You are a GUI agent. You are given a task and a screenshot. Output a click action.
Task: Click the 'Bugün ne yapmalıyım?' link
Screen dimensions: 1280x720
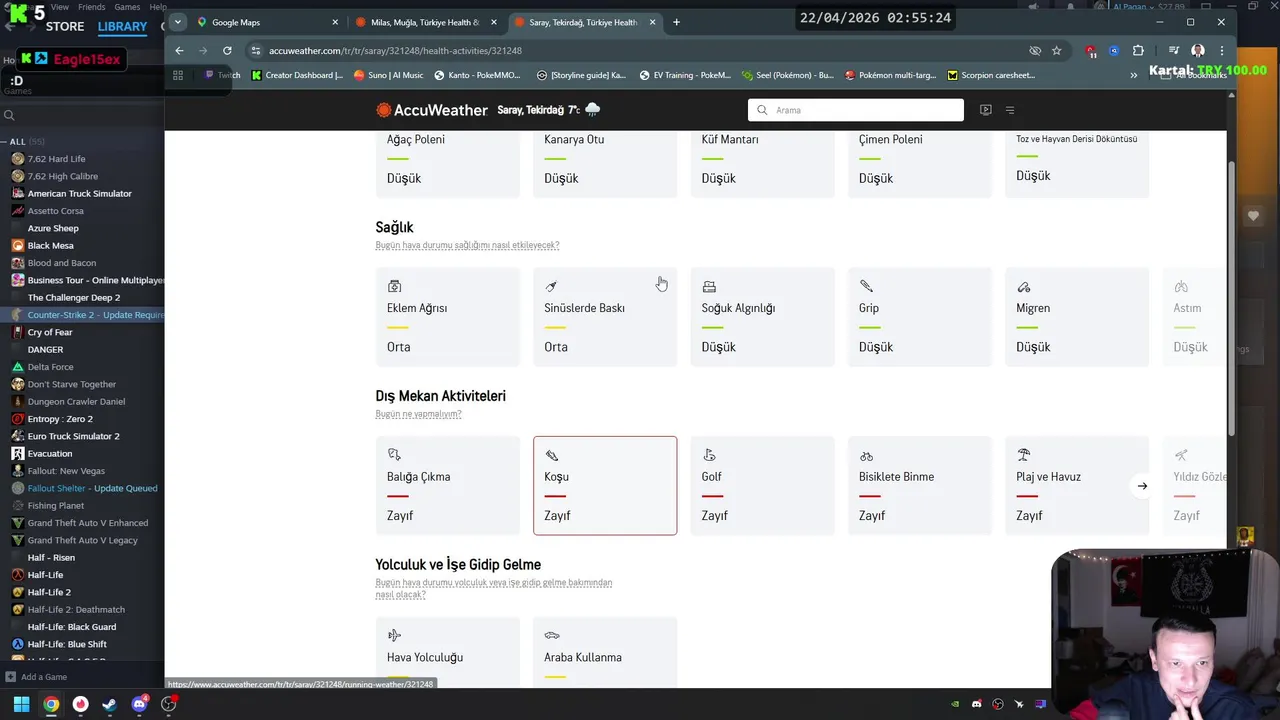(418, 414)
